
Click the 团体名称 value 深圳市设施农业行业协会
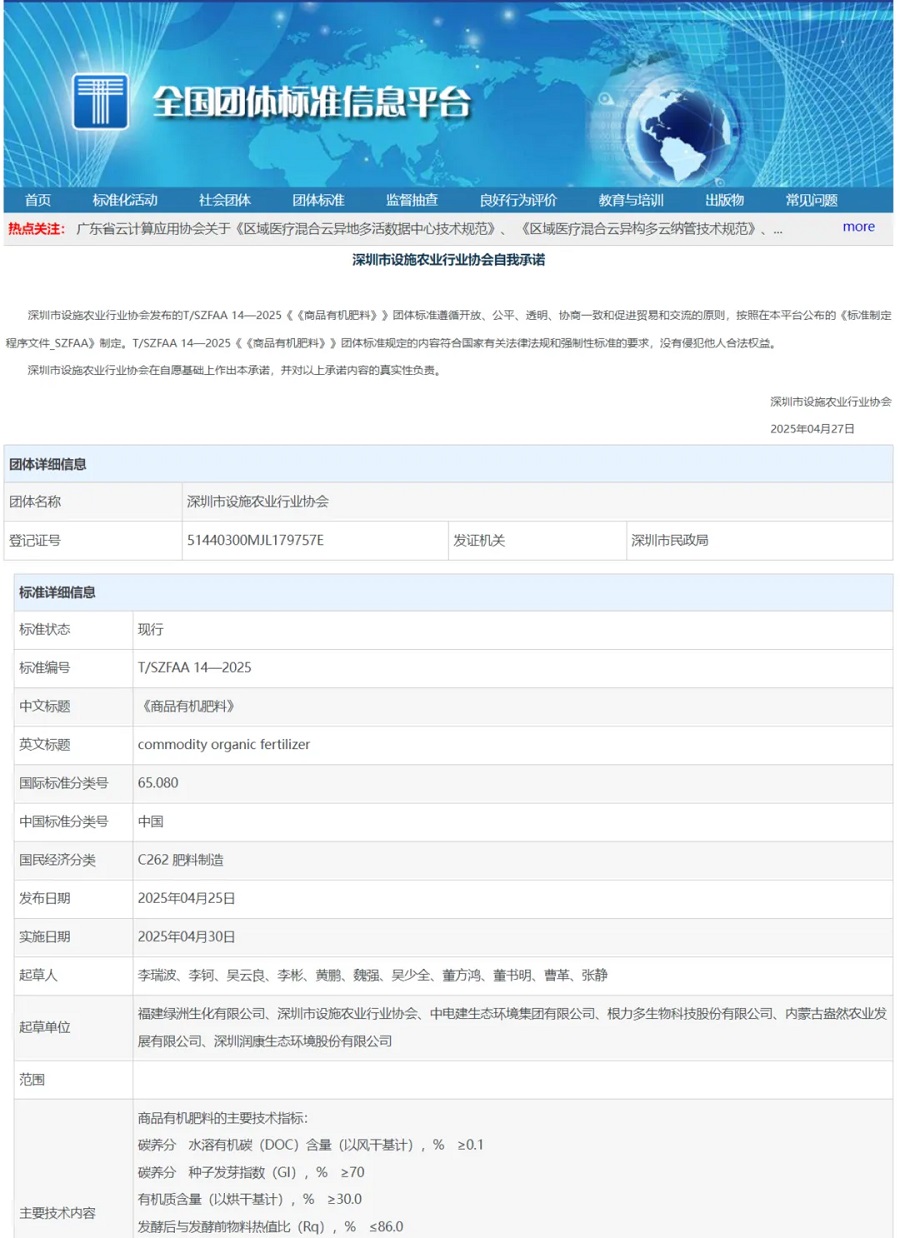coord(258,502)
